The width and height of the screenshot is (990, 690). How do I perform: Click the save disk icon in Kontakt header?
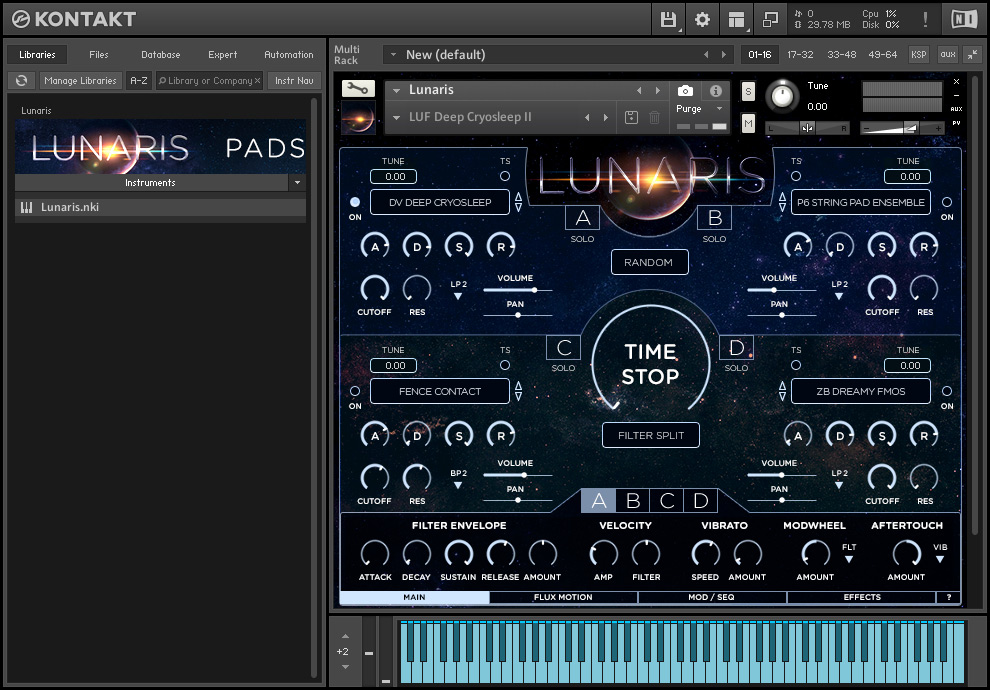668,19
